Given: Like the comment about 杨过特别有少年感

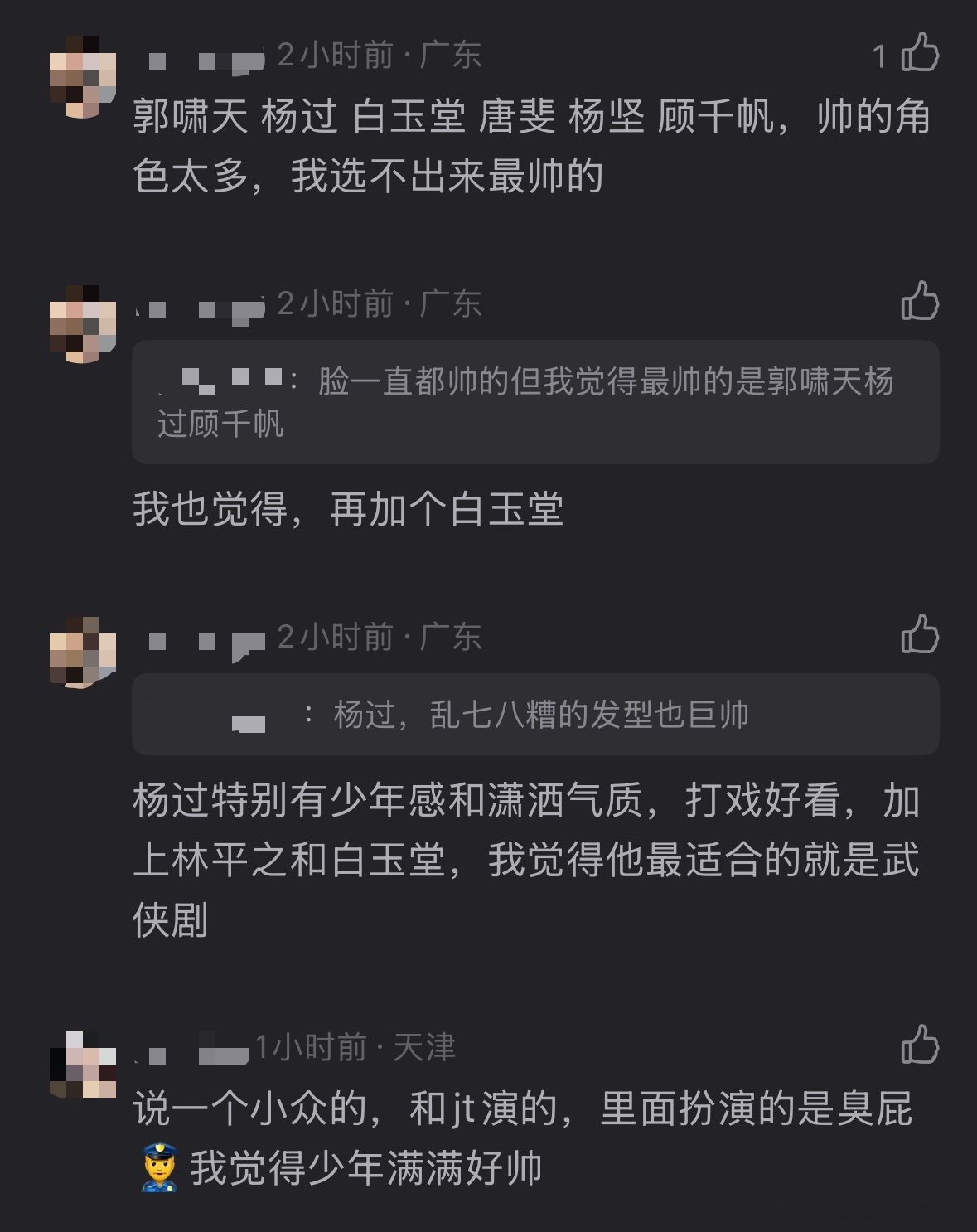Looking at the screenshot, I should (x=920, y=634).
